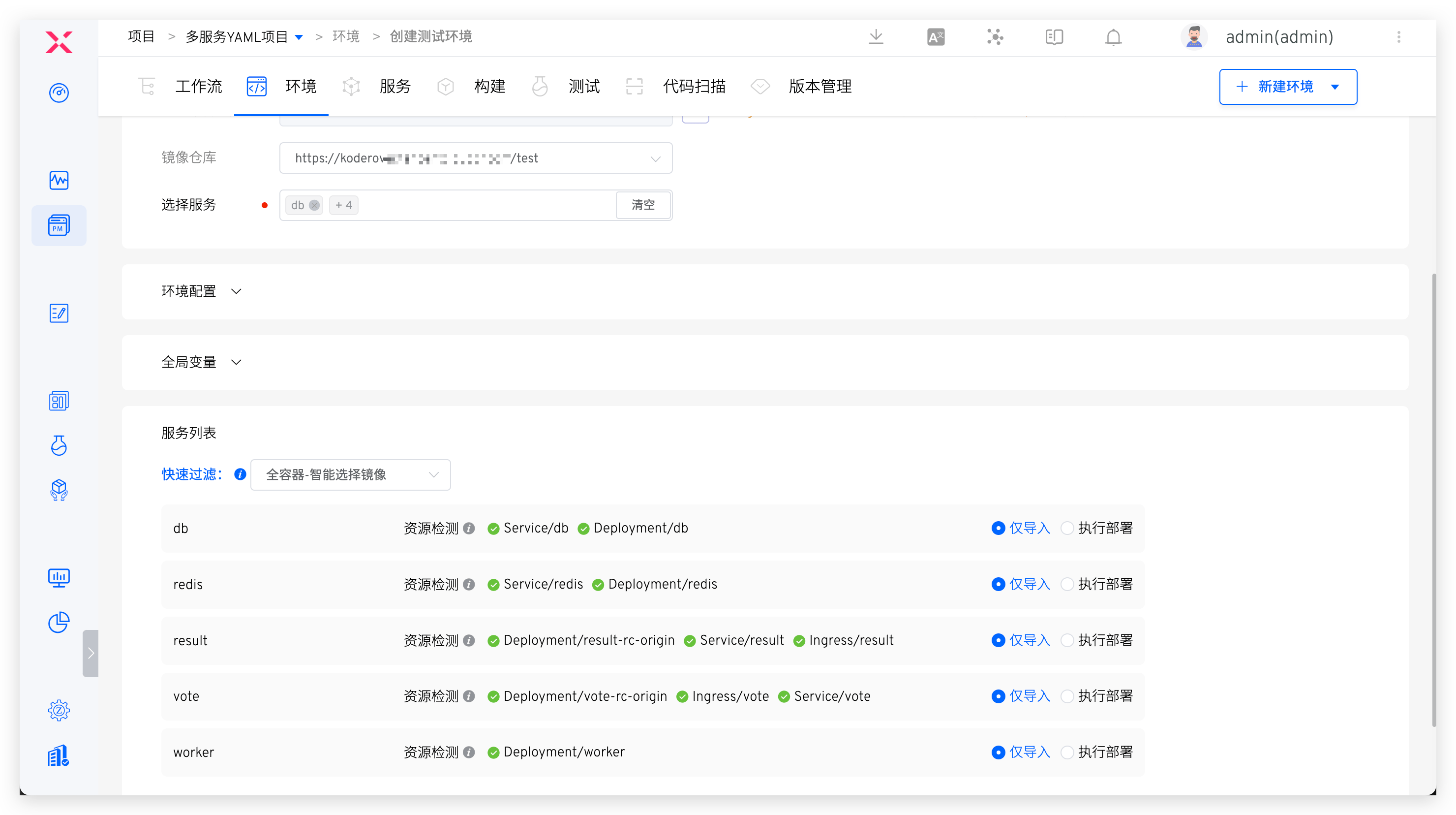
Task: Click the 快速过滤 label link
Action: click(x=192, y=474)
